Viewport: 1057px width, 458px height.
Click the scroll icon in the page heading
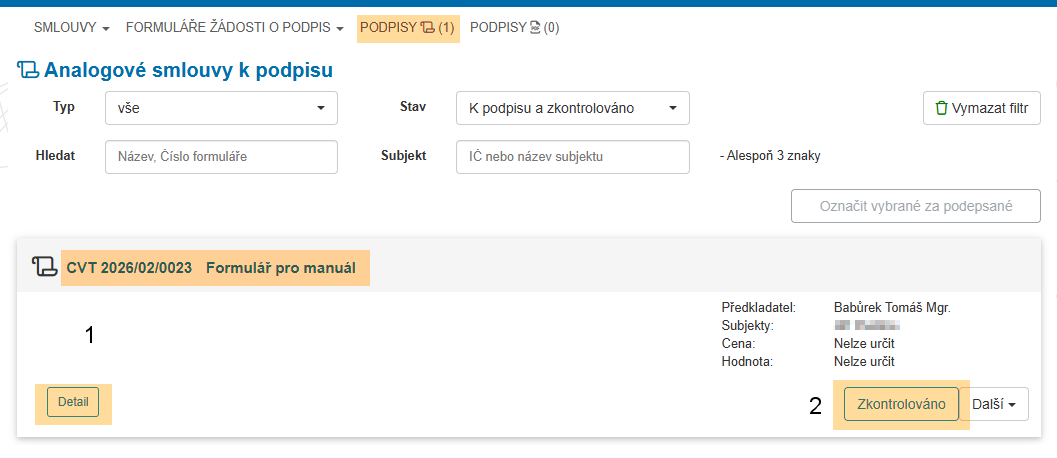[28, 70]
